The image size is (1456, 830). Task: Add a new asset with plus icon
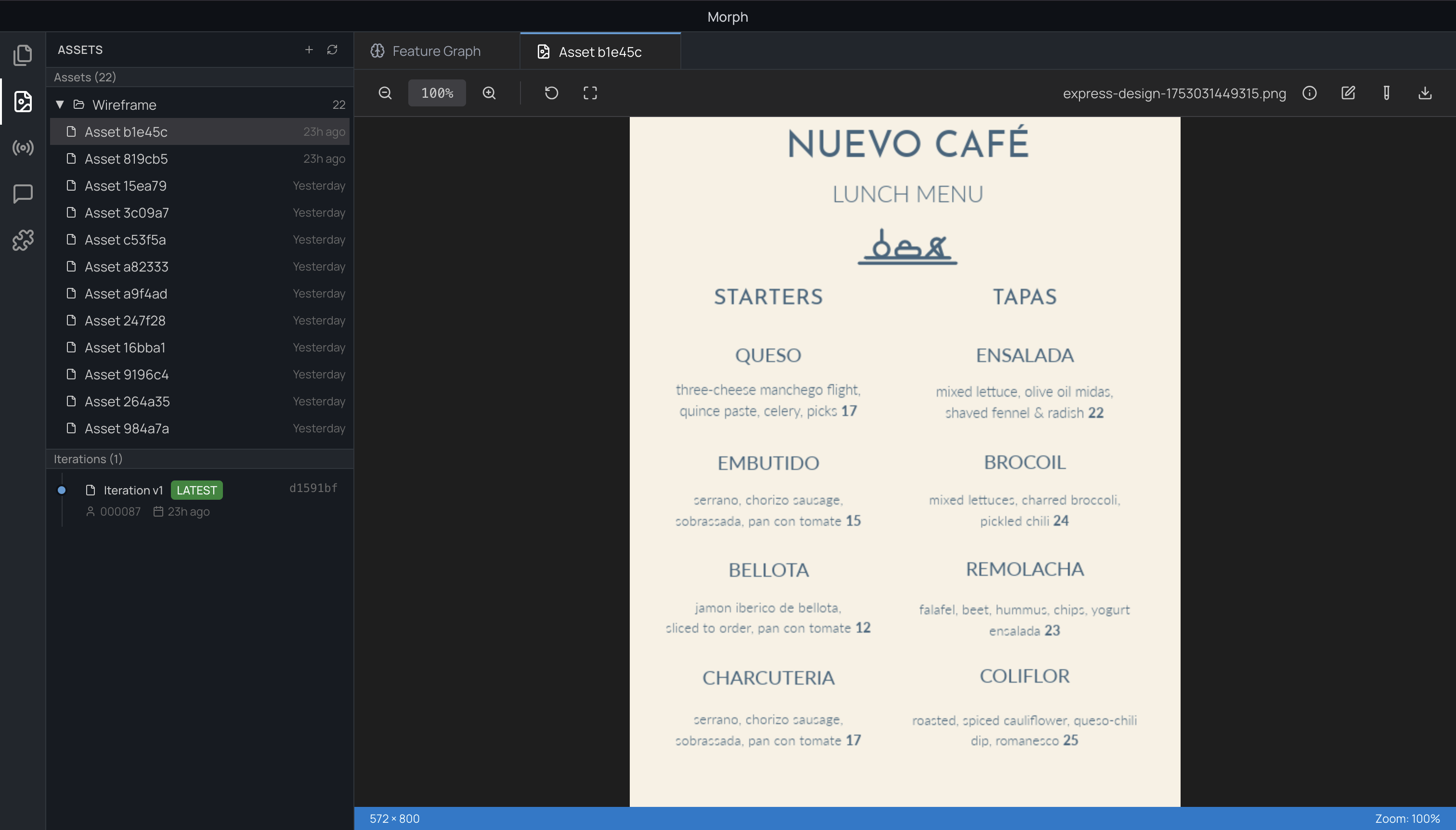(309, 50)
